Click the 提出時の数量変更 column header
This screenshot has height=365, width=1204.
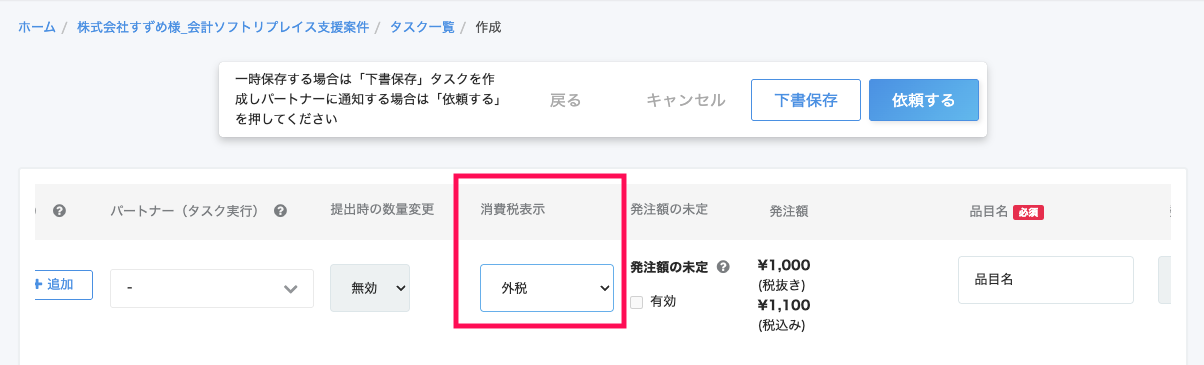click(x=382, y=210)
